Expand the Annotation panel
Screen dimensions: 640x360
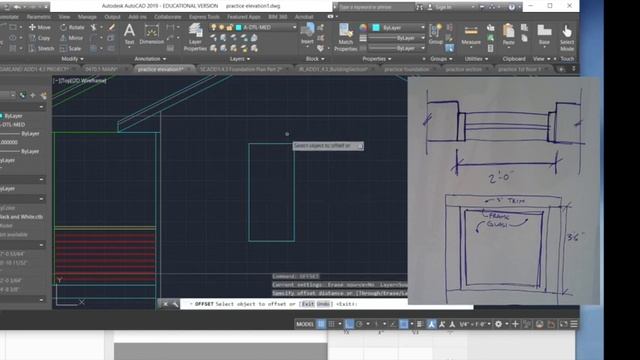pos(150,59)
